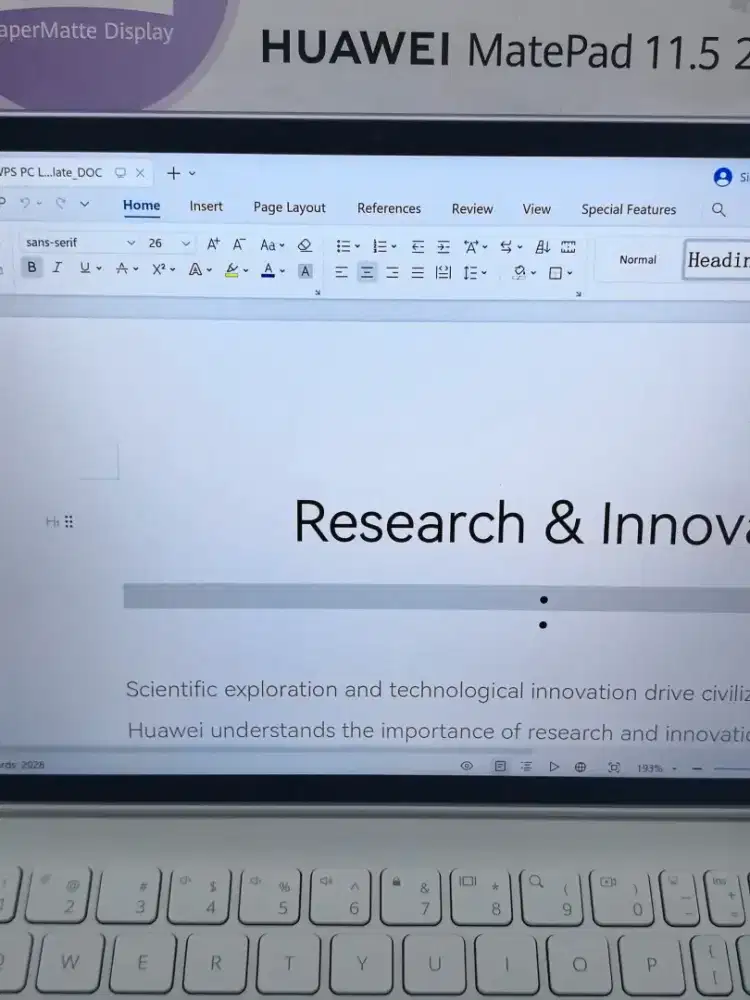Decrease font size with A- icon
The image size is (750, 1000).
239,244
